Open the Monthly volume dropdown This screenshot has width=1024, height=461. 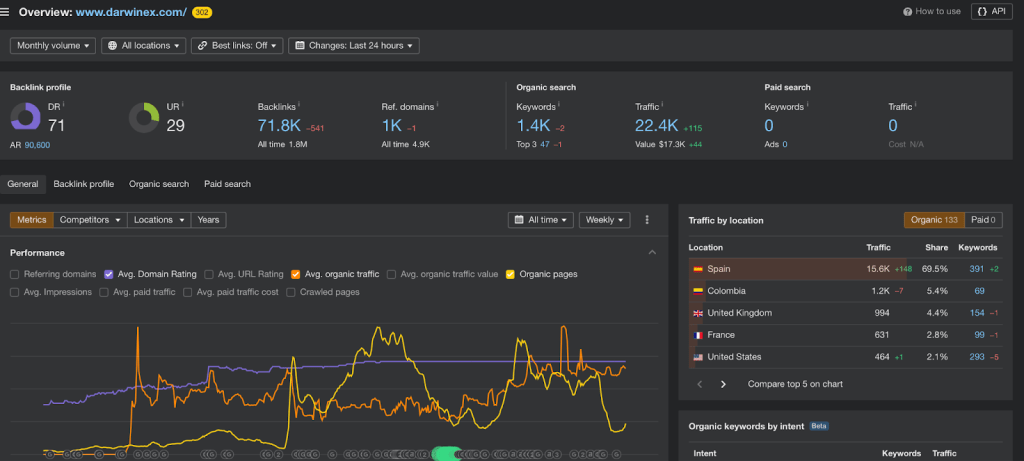click(53, 46)
